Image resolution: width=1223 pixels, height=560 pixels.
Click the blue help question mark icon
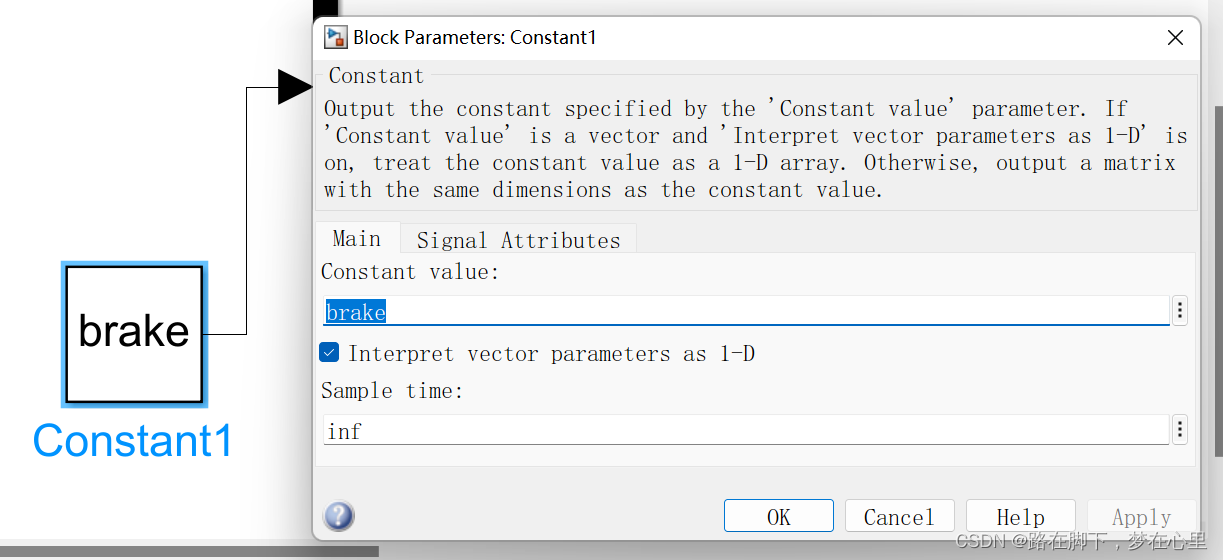coord(339,516)
